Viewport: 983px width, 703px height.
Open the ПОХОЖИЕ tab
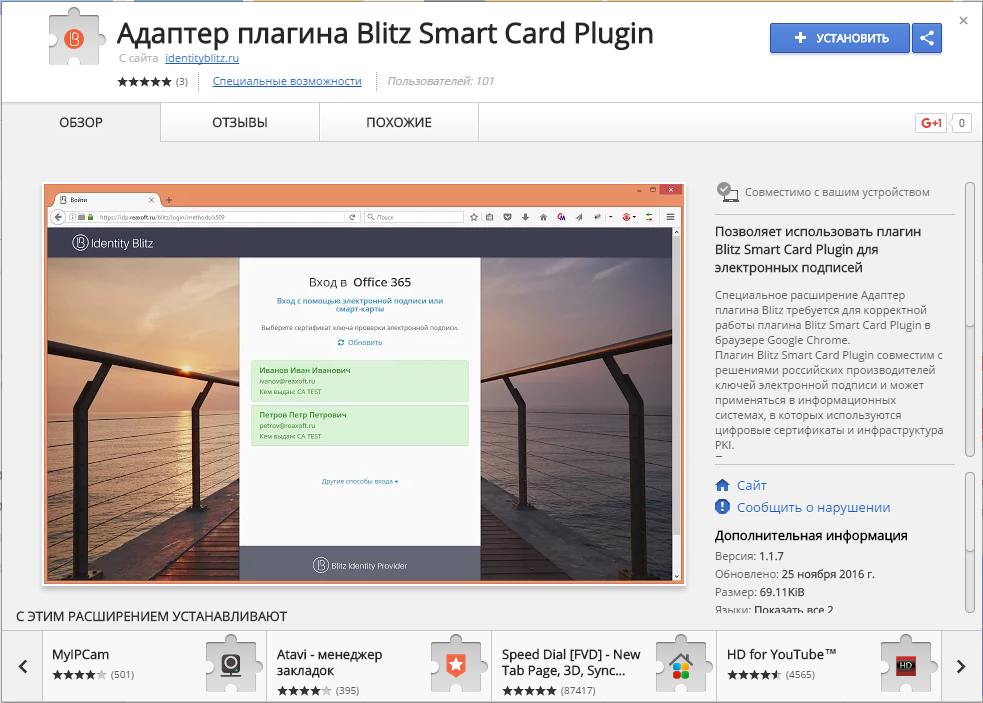(x=398, y=123)
